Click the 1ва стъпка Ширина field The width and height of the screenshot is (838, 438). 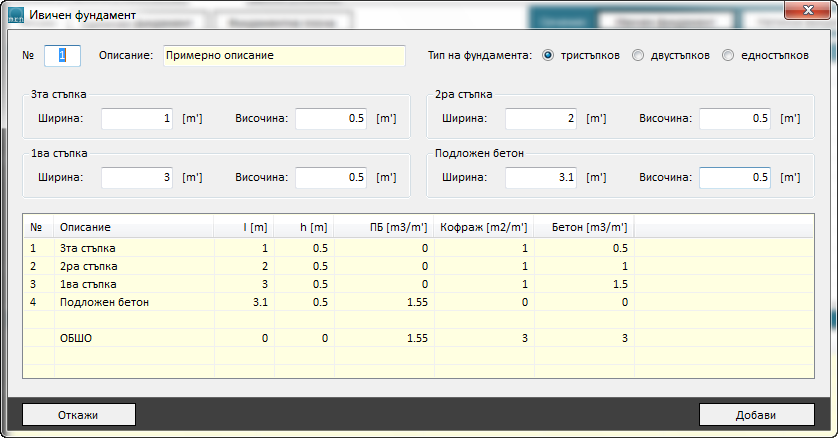tap(138, 178)
